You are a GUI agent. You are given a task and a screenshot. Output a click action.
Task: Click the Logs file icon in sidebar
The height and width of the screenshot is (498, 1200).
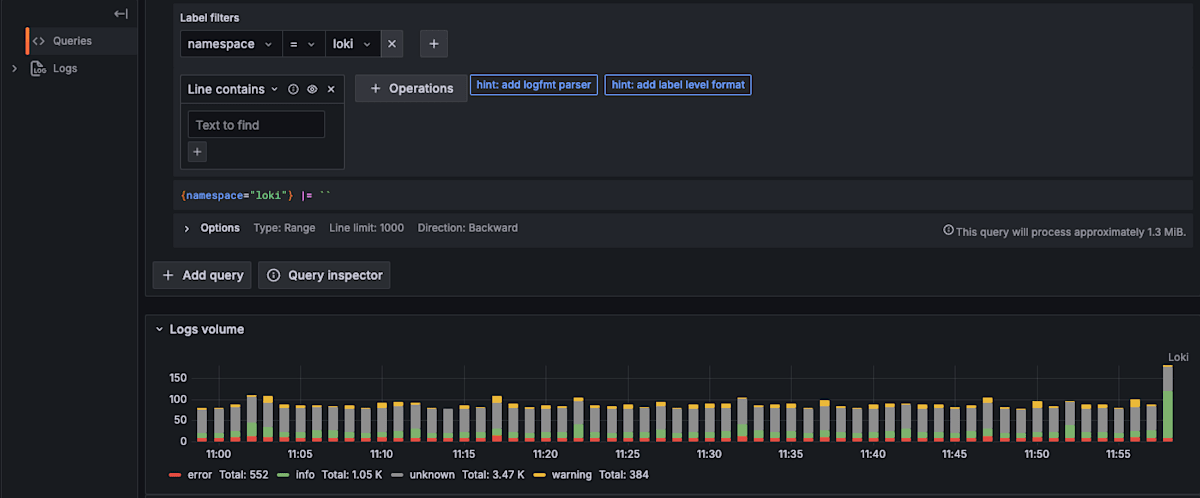coord(39,69)
